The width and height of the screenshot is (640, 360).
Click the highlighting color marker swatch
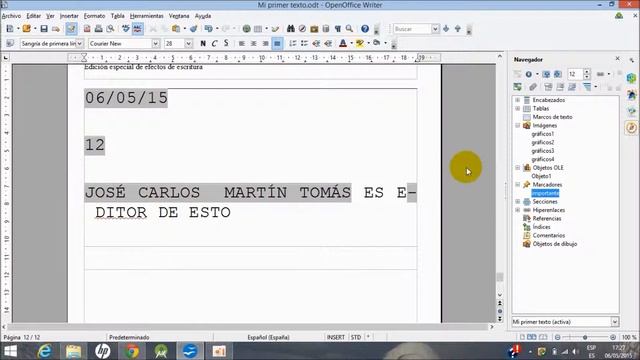(360, 43)
